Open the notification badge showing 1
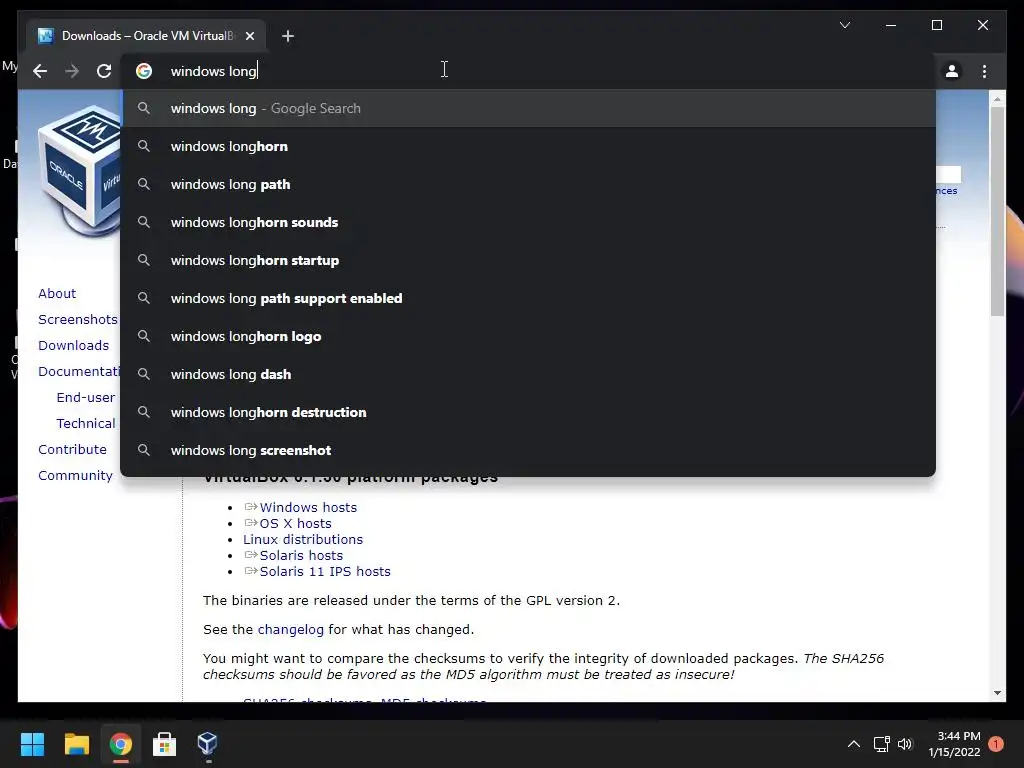Image resolution: width=1024 pixels, height=768 pixels. (996, 744)
